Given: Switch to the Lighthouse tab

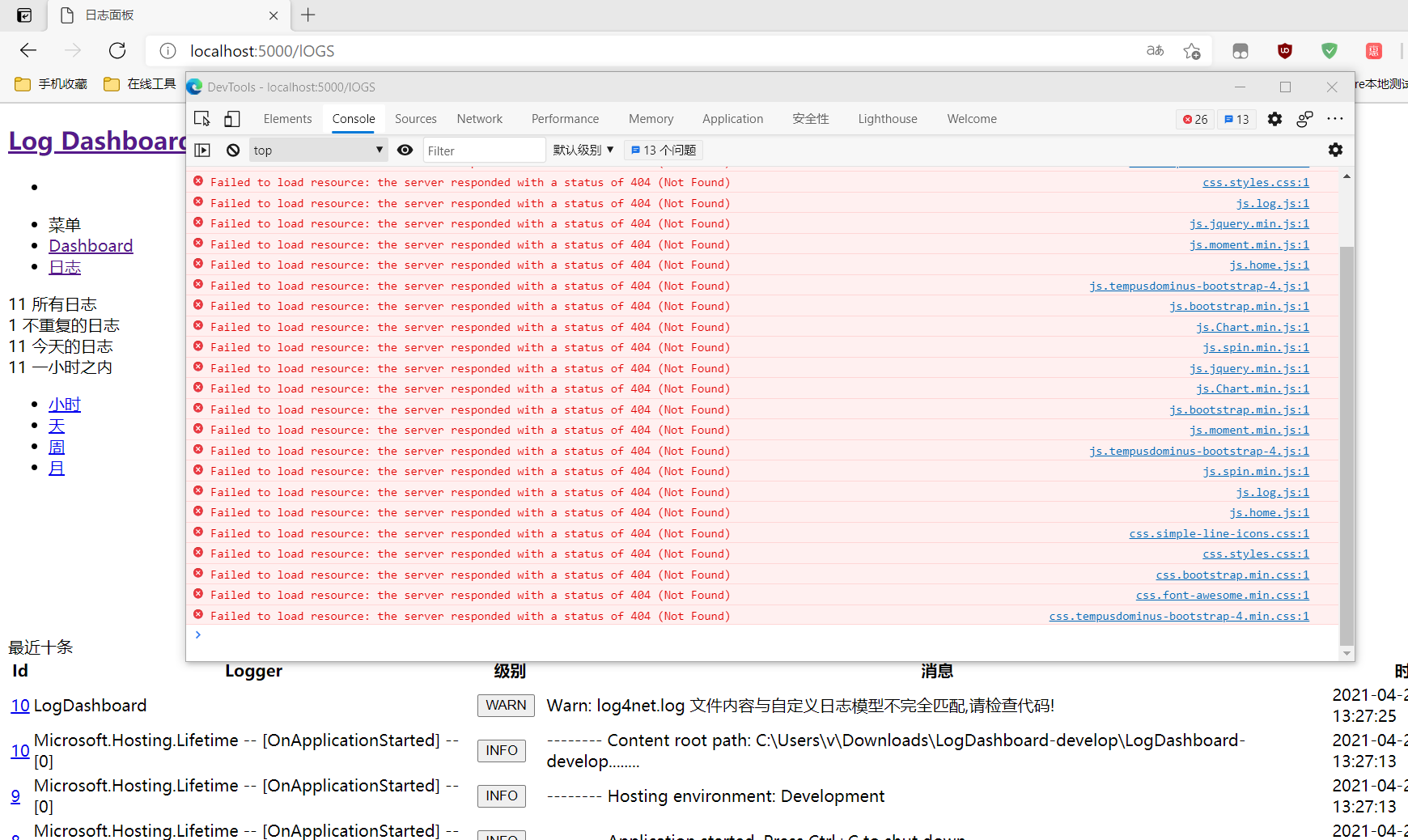Looking at the screenshot, I should click(887, 118).
